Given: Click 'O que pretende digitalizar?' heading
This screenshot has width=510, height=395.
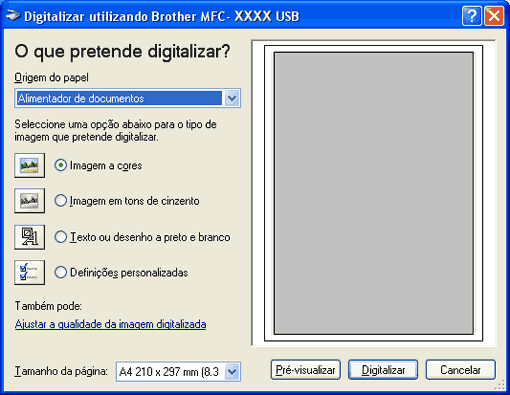Looking at the screenshot, I should point(122,52).
